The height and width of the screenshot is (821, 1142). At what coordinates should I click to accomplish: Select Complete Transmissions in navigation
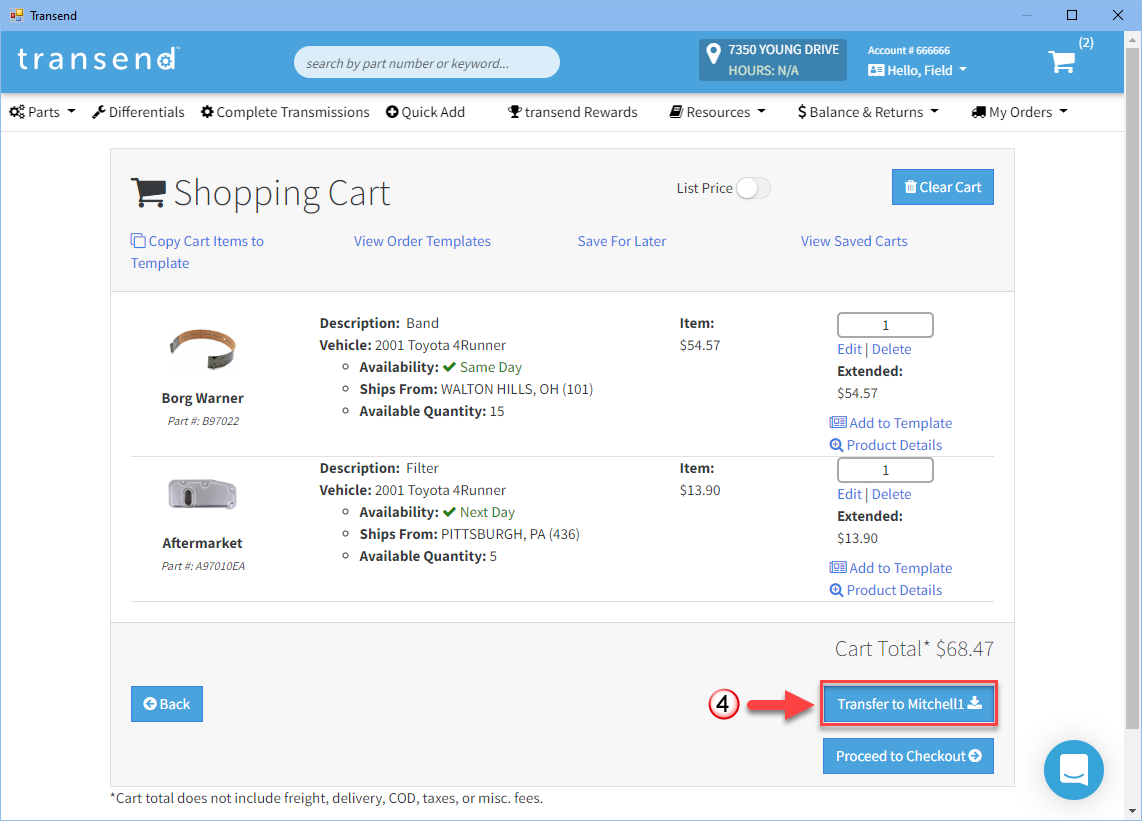(285, 112)
